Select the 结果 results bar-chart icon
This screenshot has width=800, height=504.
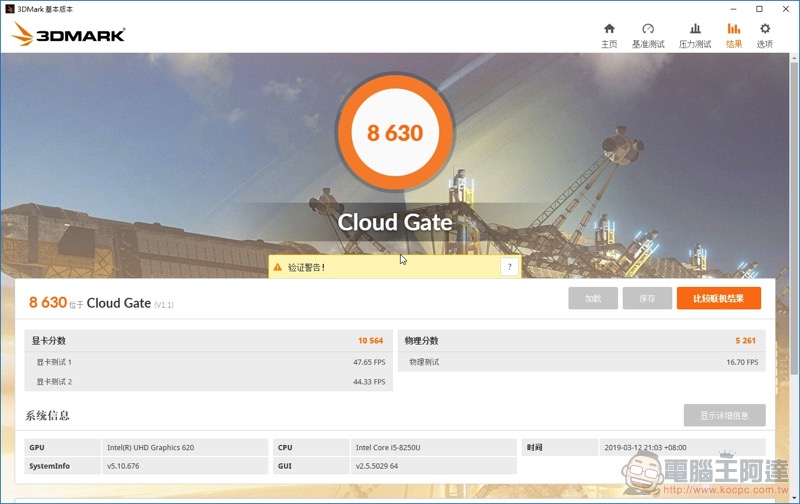[x=734, y=29]
